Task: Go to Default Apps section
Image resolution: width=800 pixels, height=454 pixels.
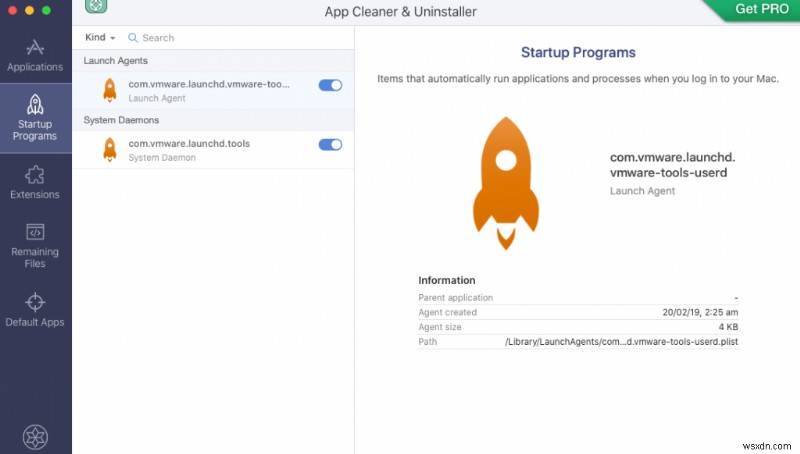Action: click(x=35, y=310)
